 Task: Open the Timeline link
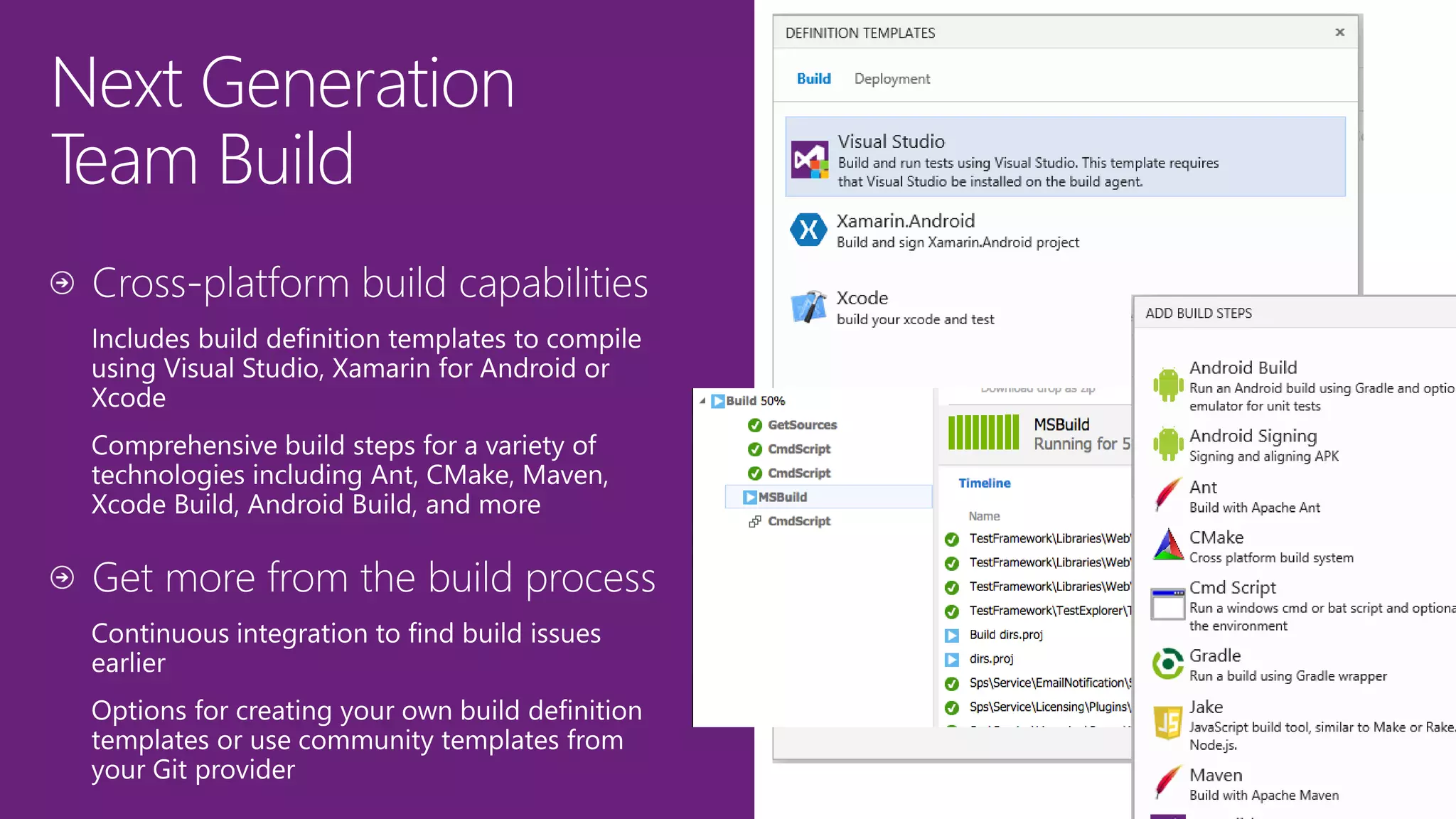click(x=984, y=483)
